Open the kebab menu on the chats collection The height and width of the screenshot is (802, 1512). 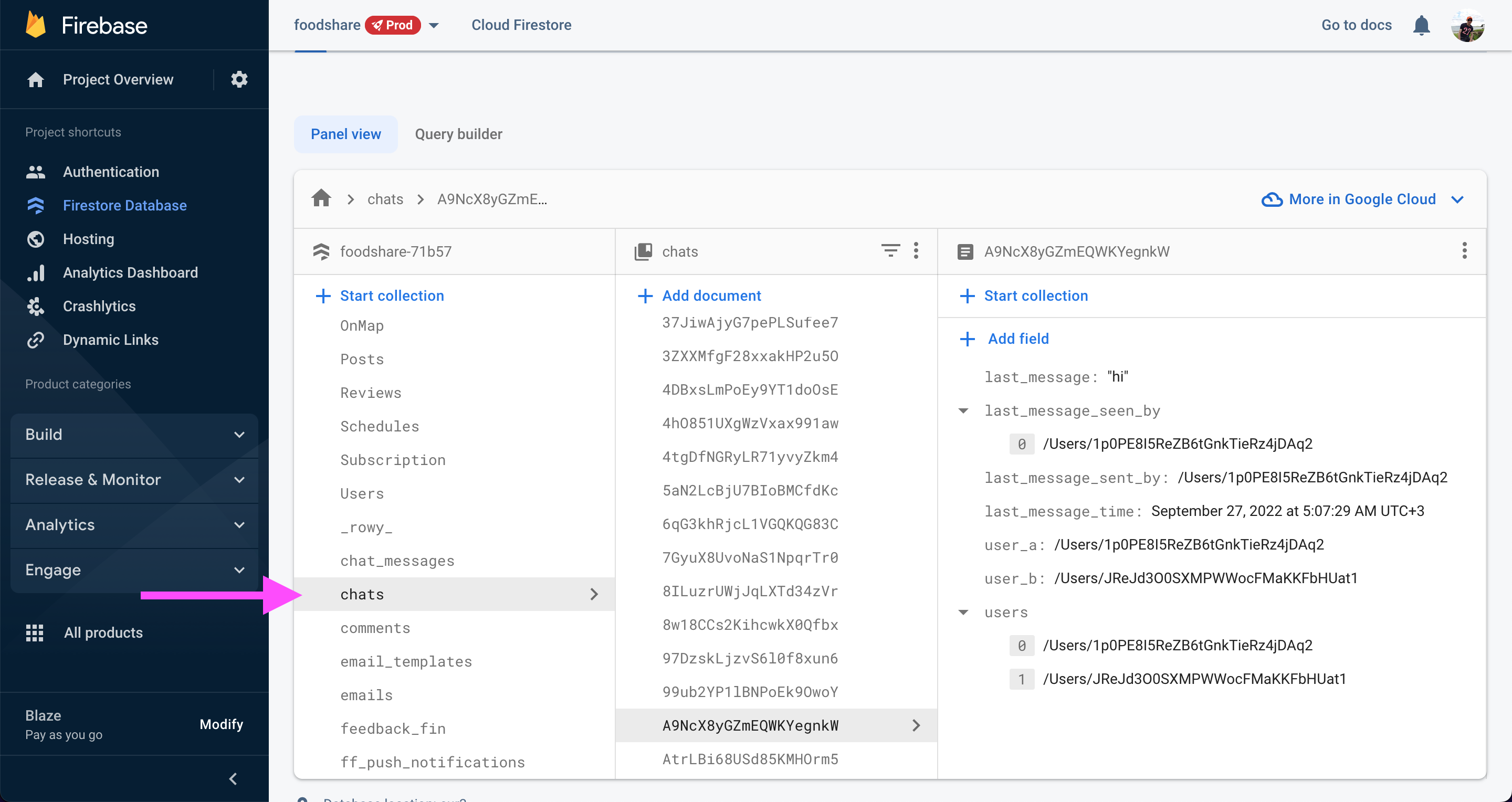916,251
